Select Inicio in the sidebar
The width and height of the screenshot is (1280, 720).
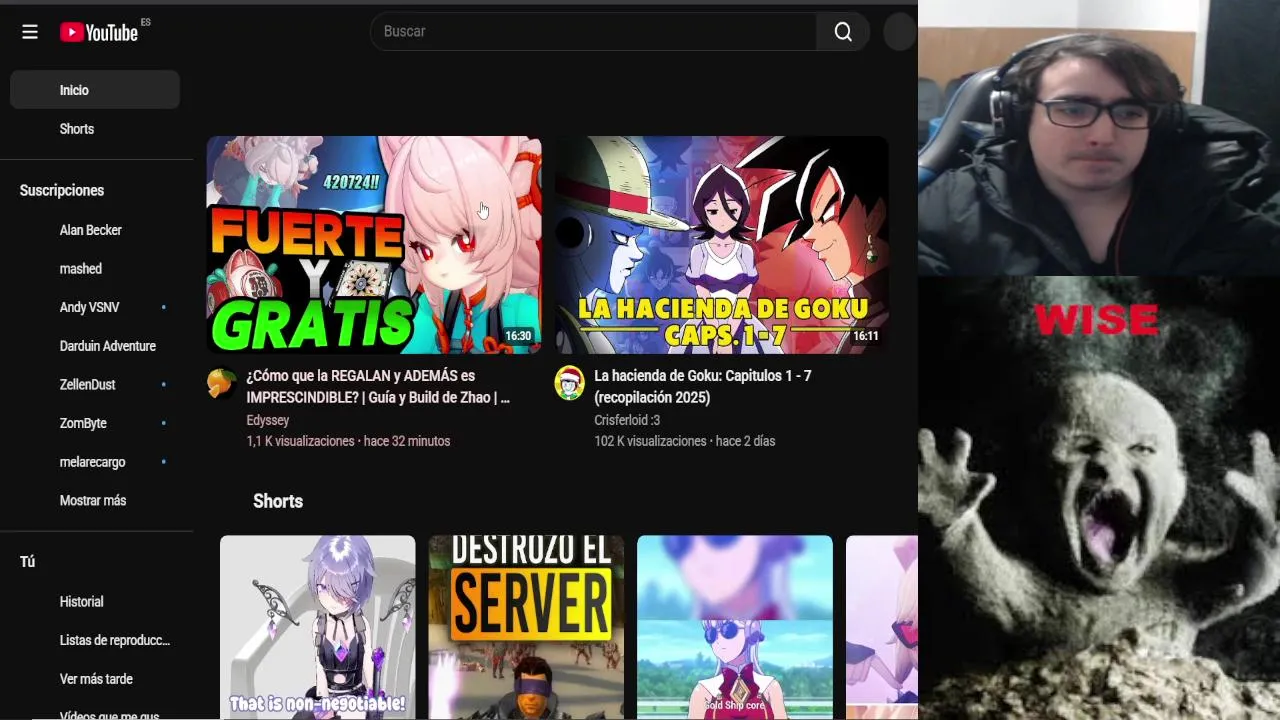pyautogui.click(x=95, y=90)
